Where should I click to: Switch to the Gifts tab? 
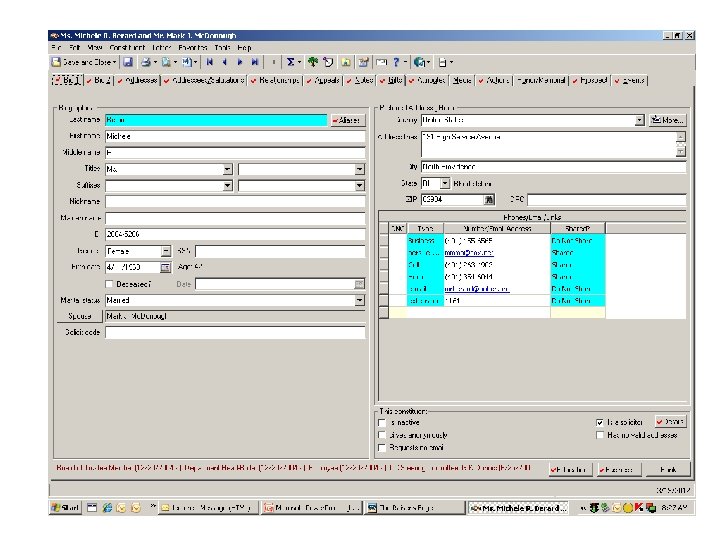(x=391, y=80)
